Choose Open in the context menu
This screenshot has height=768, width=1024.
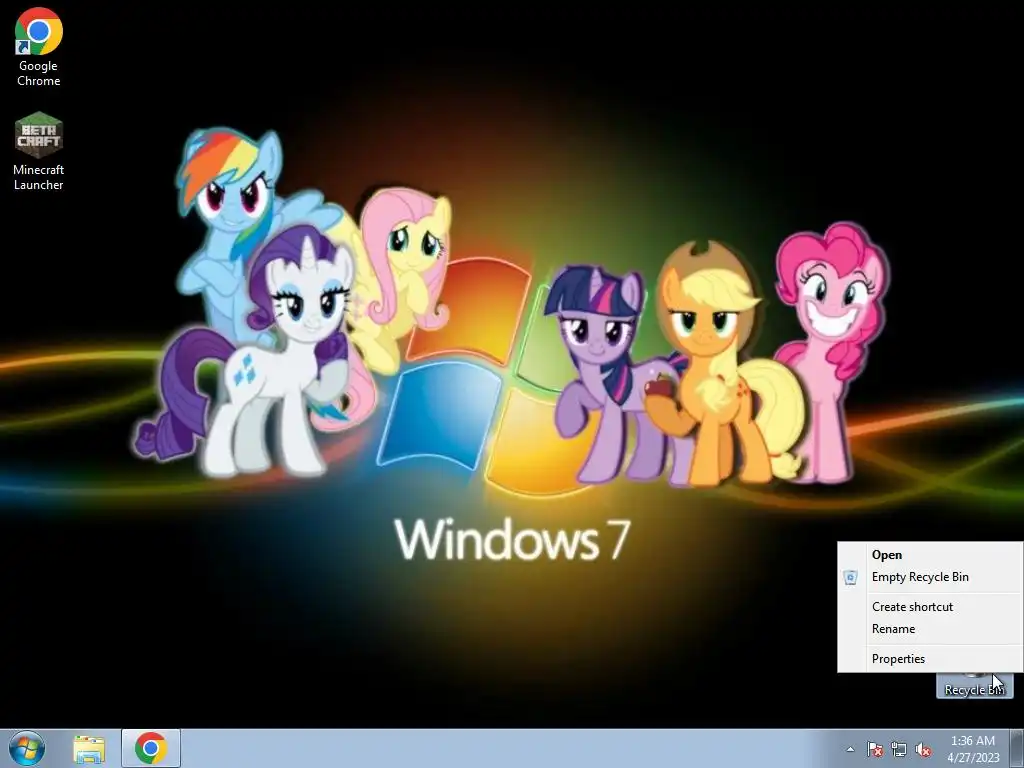(x=931, y=554)
